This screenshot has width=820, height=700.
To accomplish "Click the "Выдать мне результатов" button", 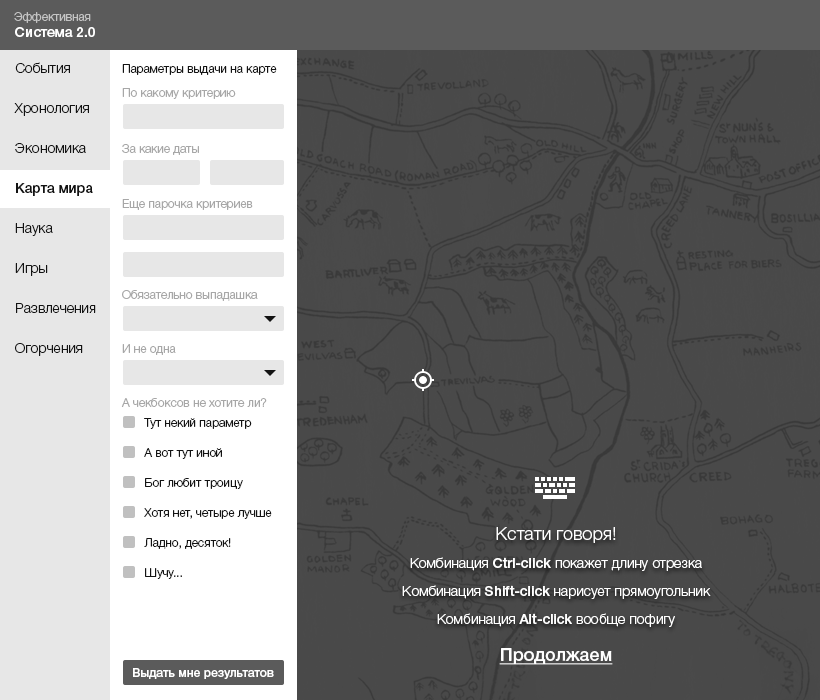I will click(203, 673).
